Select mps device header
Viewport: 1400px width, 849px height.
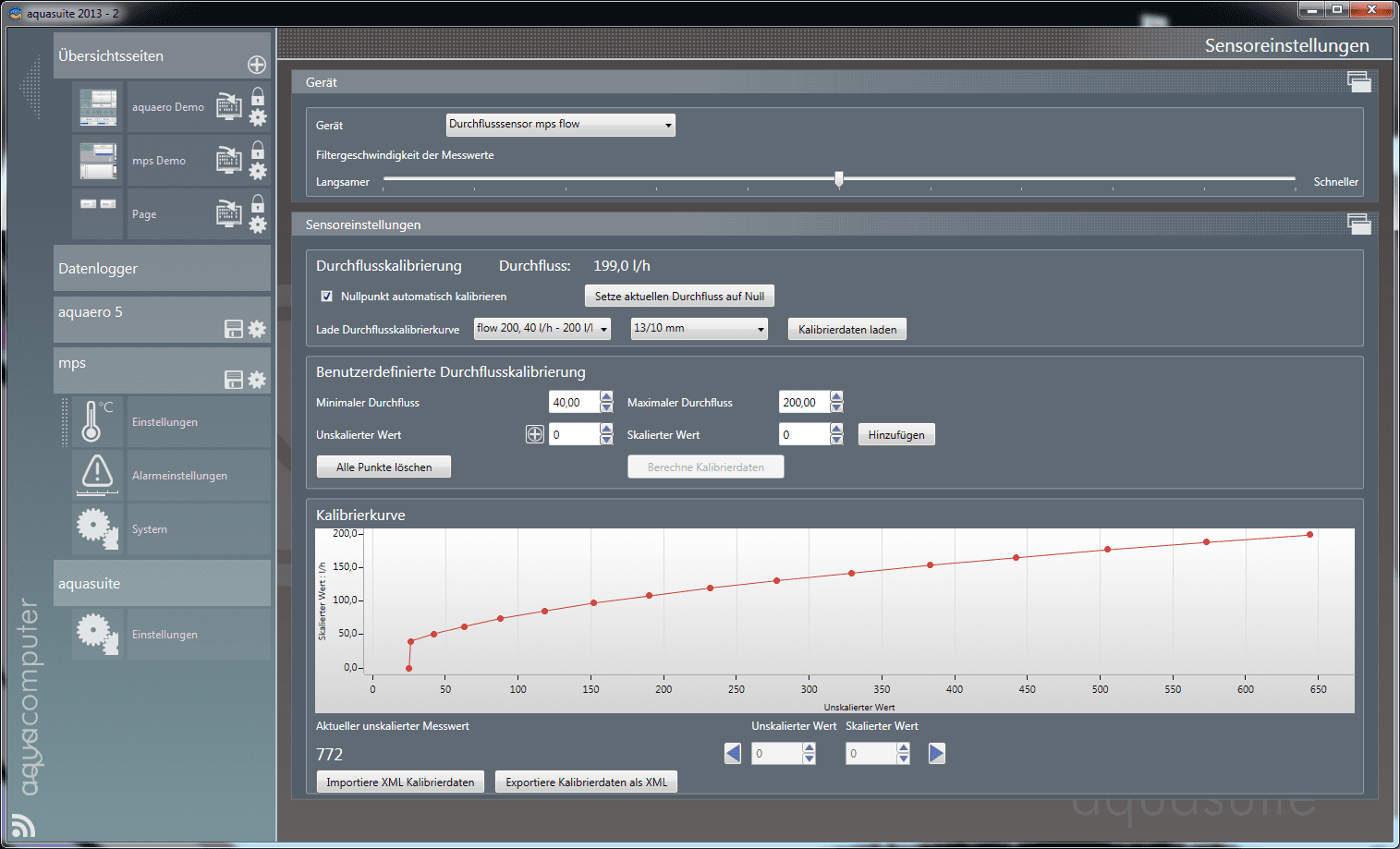coord(162,370)
